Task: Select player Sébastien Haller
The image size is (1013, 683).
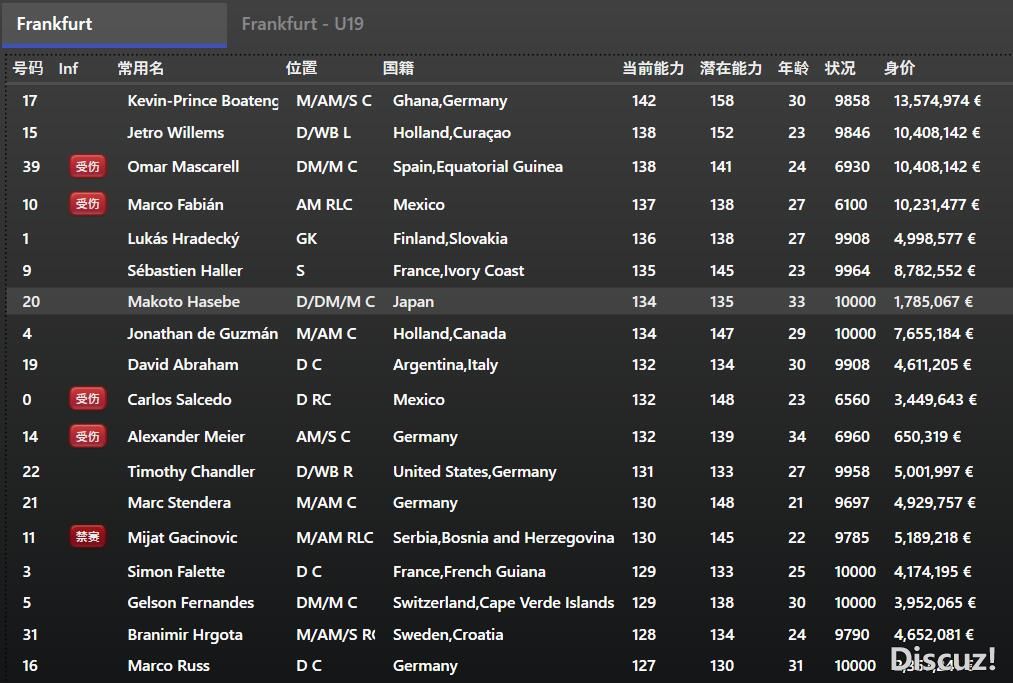Action: (x=185, y=271)
